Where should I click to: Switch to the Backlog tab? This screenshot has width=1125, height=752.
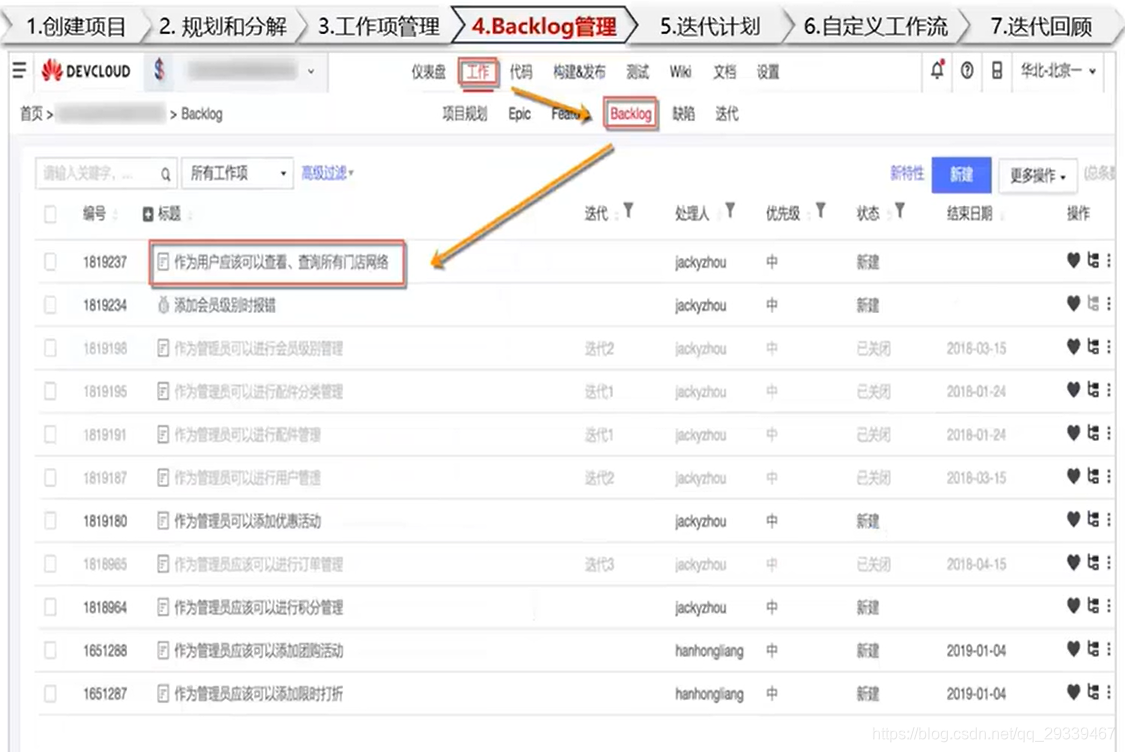[631, 113]
